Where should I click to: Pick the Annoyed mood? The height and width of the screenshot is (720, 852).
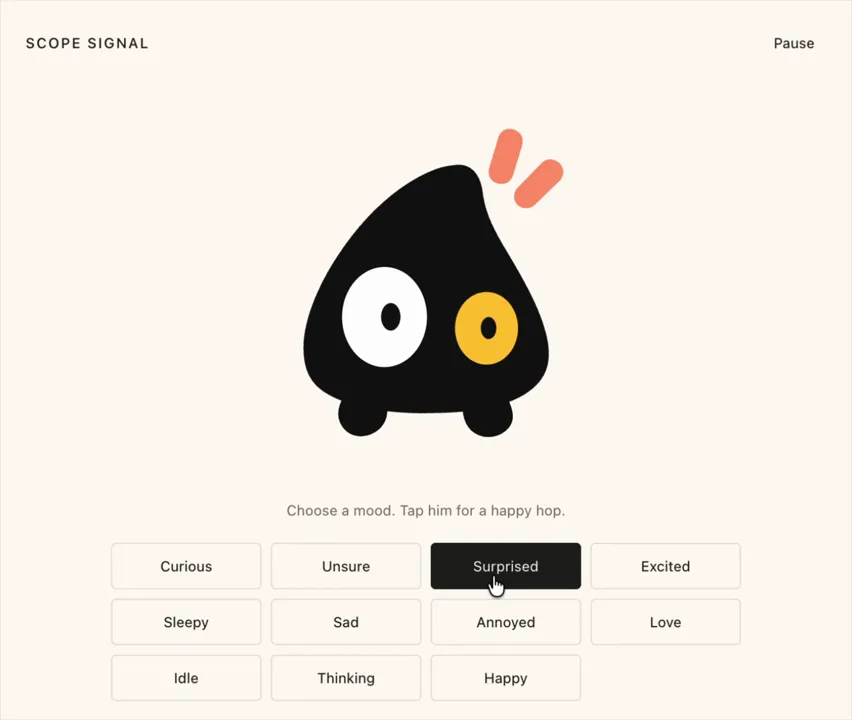tap(505, 622)
